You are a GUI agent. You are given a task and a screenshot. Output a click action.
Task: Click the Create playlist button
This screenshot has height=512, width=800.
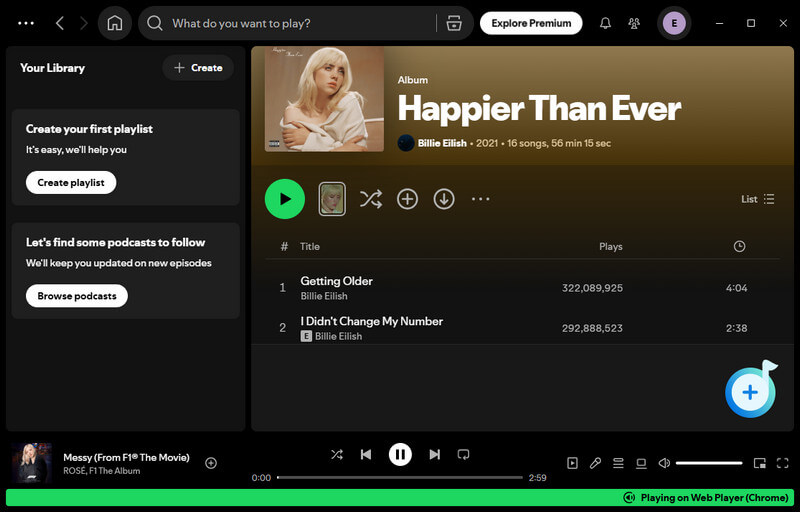click(x=71, y=182)
